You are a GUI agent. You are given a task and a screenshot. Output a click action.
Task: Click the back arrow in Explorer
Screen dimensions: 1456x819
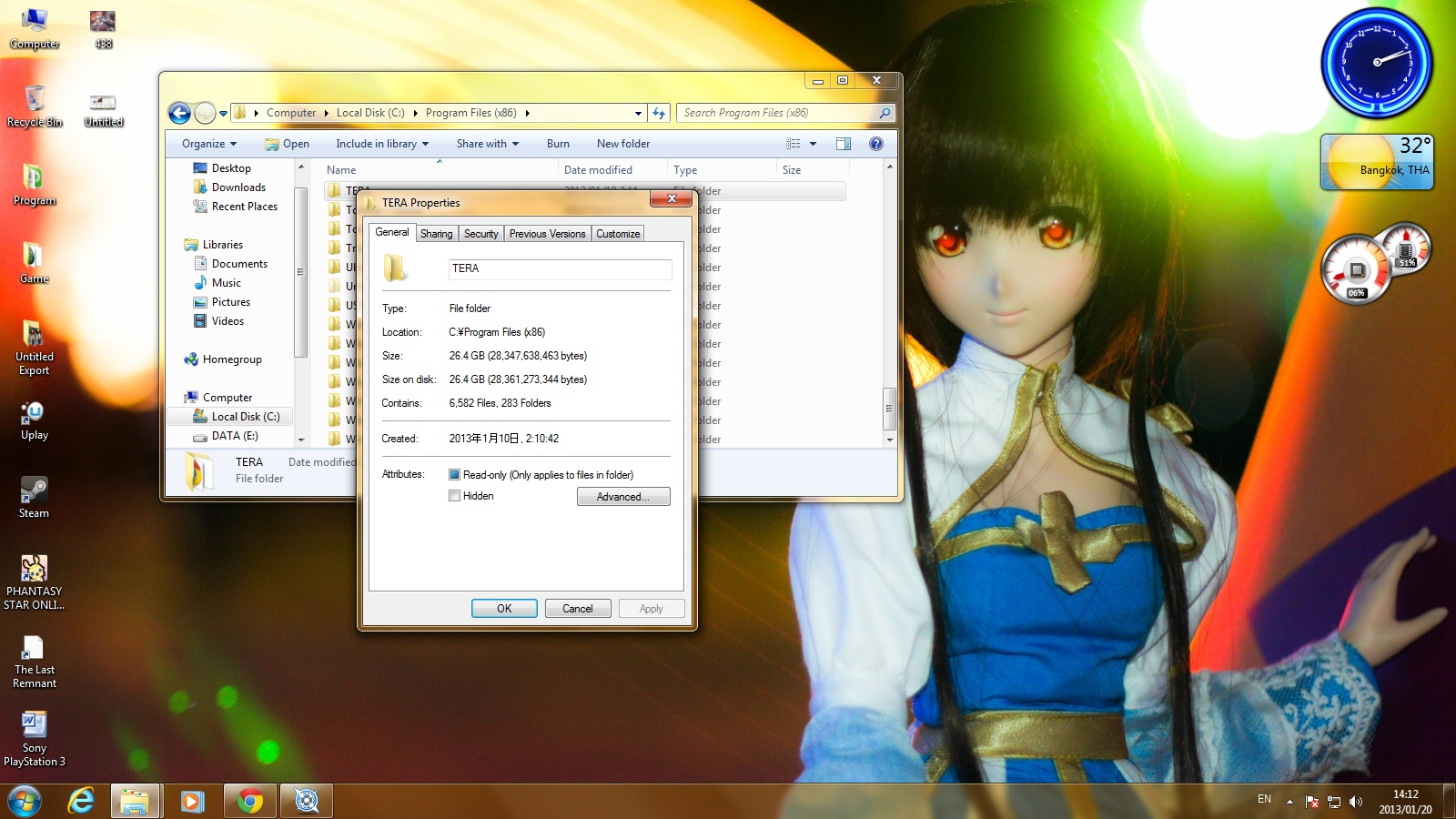tap(179, 113)
